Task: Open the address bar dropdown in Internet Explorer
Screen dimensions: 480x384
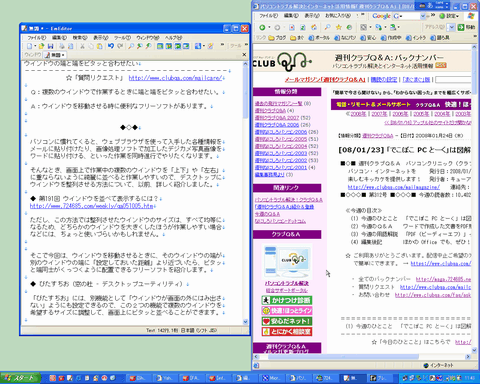Action: pyautogui.click(x=452, y=27)
